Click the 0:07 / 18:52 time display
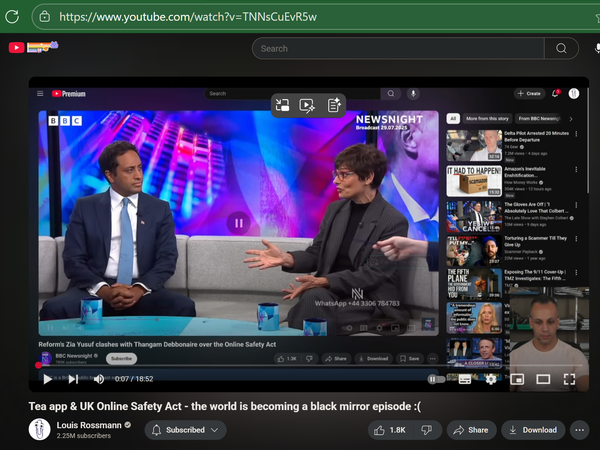This screenshot has height=450, width=600. 134,379
